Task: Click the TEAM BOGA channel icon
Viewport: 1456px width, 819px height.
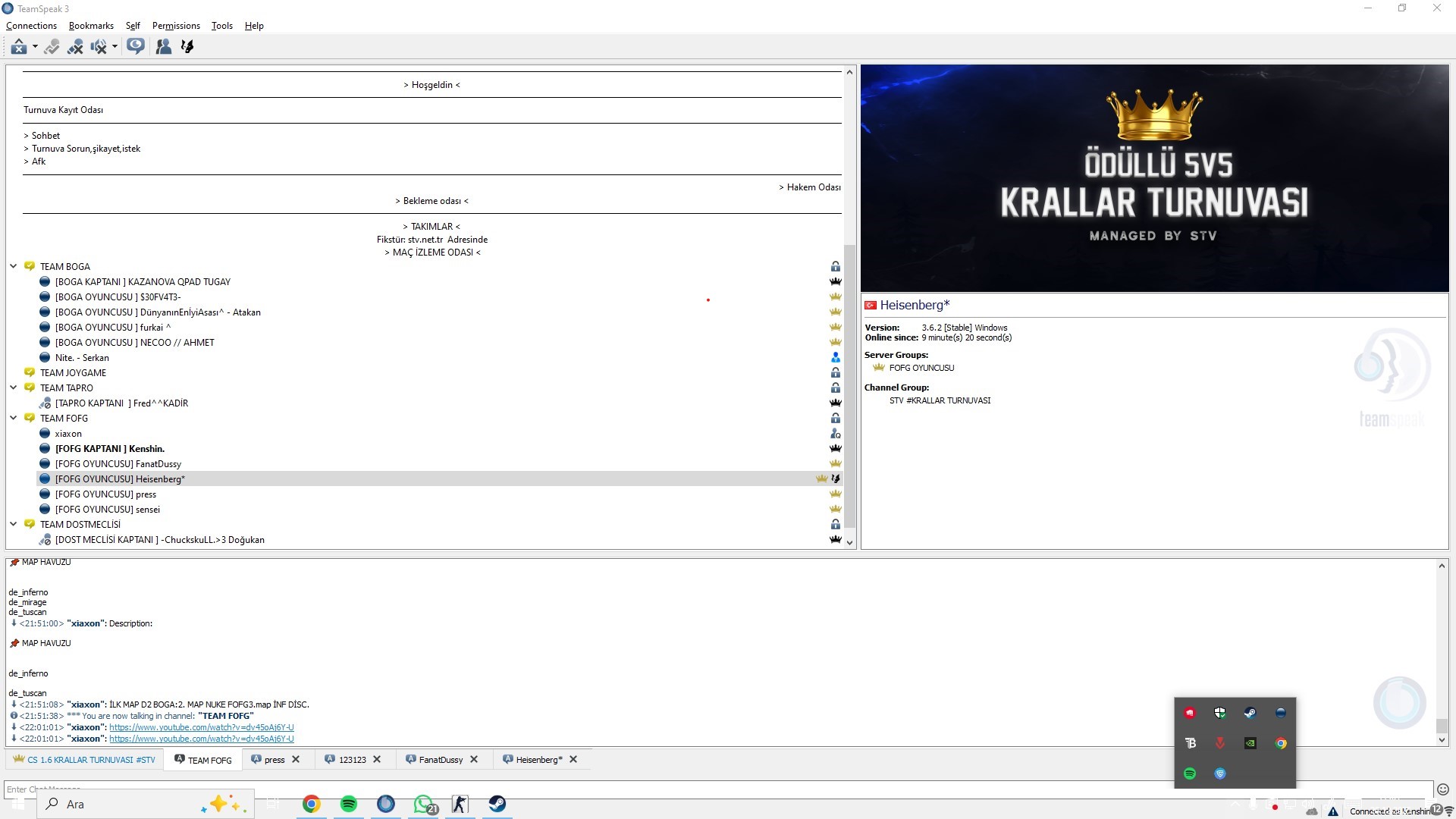Action: (30, 266)
